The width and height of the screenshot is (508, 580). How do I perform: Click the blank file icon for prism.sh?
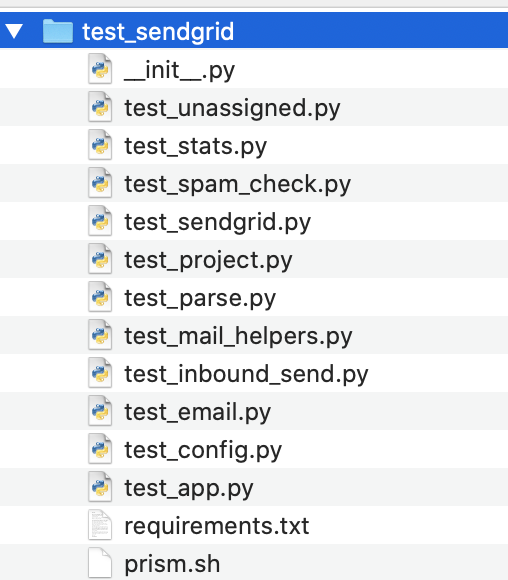(100, 563)
